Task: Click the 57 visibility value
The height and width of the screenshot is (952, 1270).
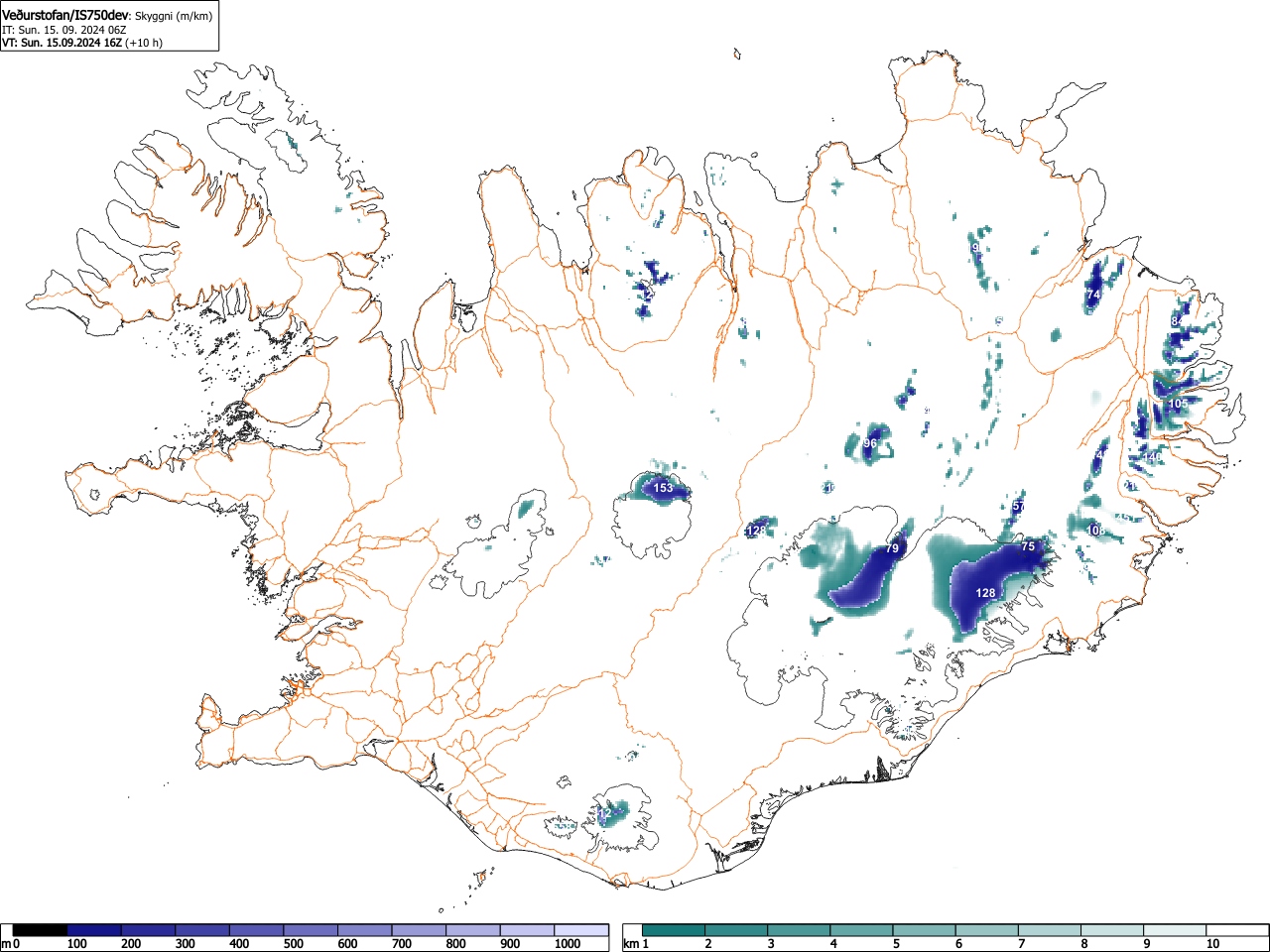Action: [x=1018, y=506]
